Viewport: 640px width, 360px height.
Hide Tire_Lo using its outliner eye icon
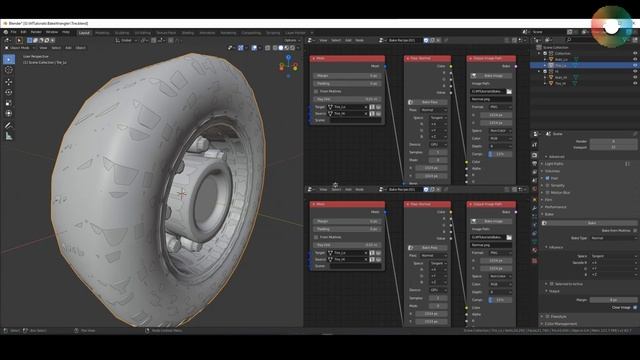[x=635, y=65]
